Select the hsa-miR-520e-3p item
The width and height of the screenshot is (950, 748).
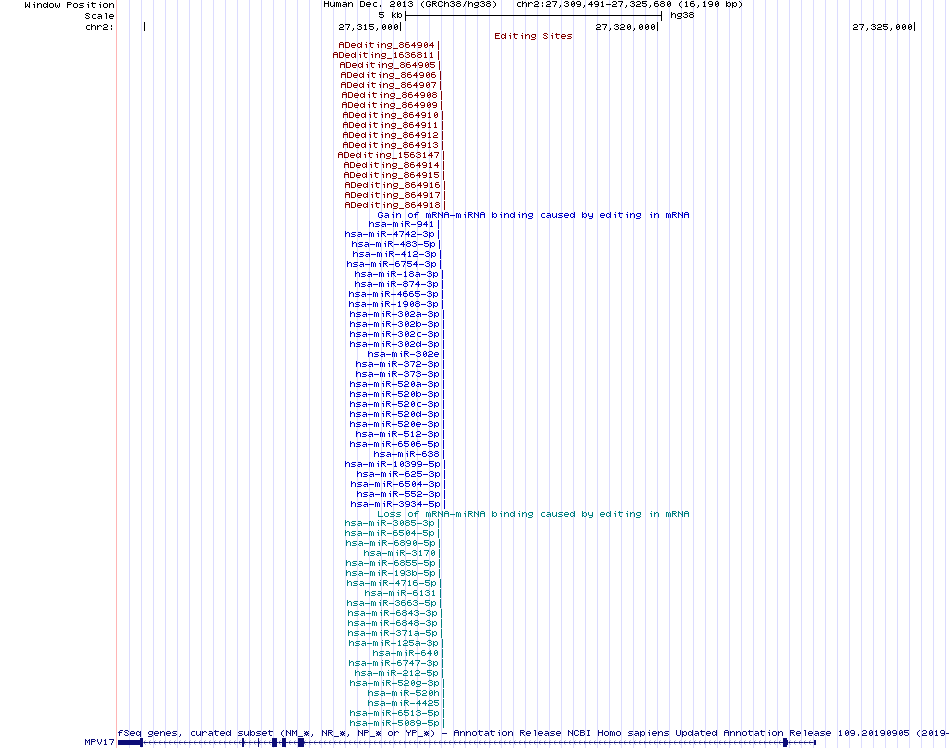(394, 424)
